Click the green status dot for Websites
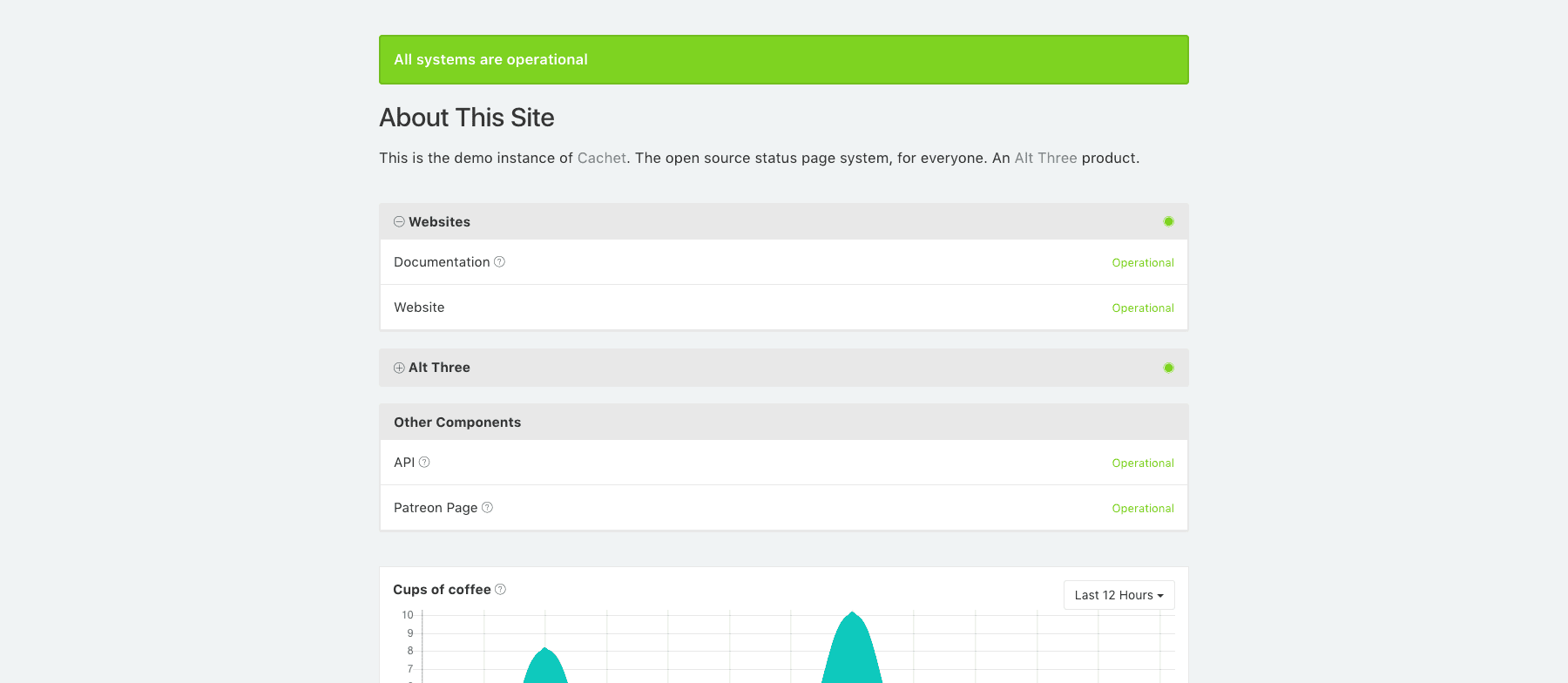 pyautogui.click(x=1168, y=222)
